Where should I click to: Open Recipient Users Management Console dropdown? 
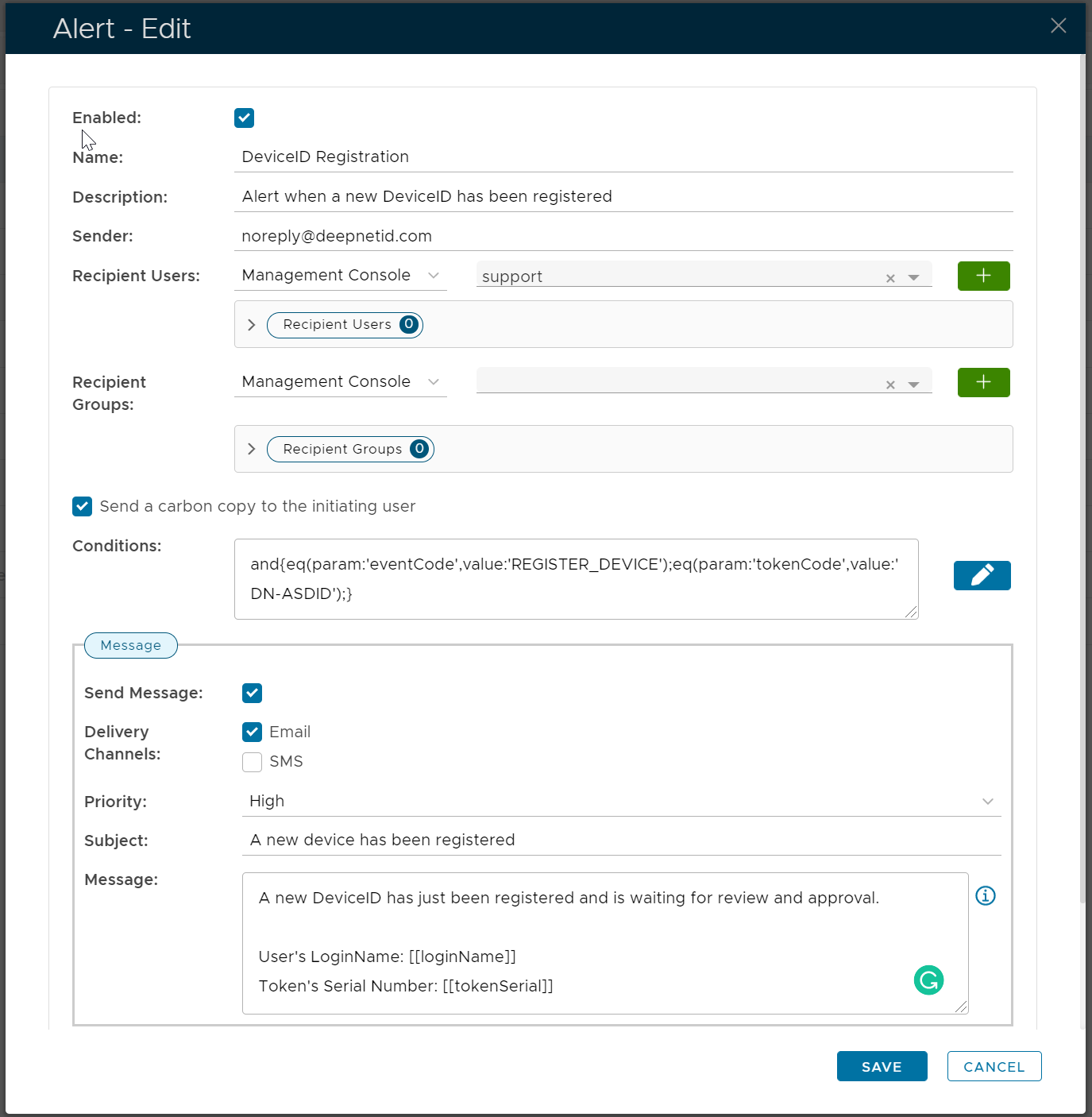click(x=340, y=276)
